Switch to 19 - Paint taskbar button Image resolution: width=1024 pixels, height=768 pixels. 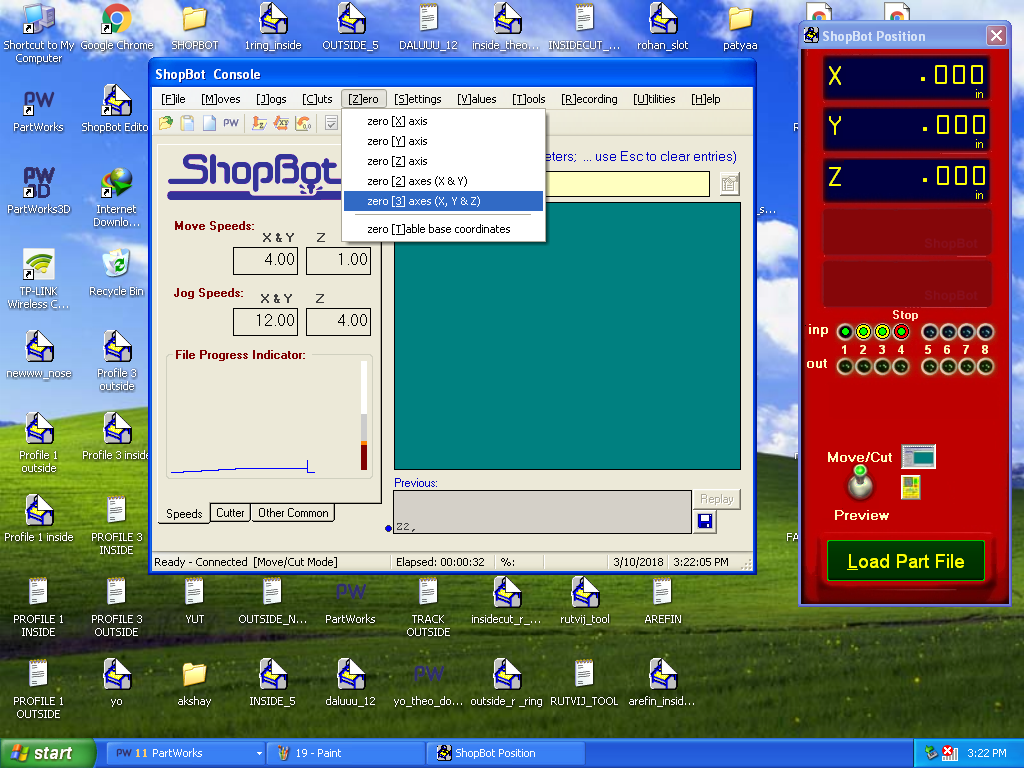pyautogui.click(x=346, y=754)
